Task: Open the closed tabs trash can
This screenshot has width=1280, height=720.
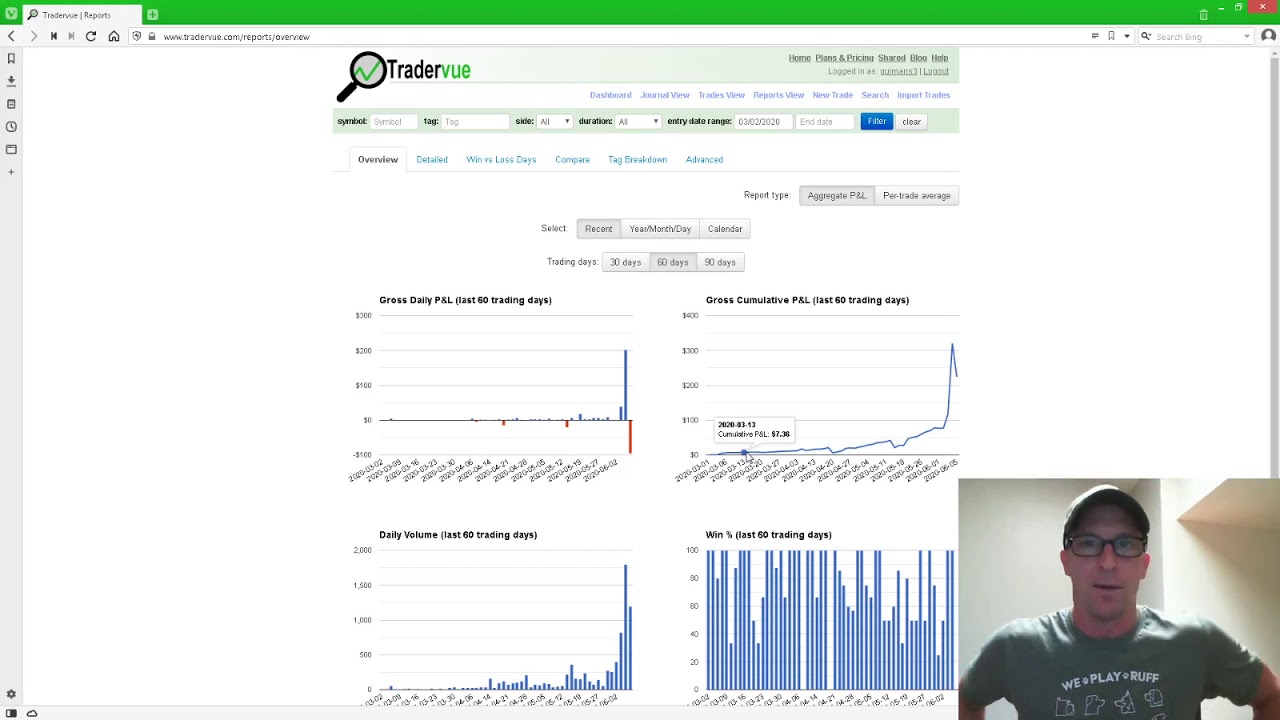Action: pos(1203,14)
